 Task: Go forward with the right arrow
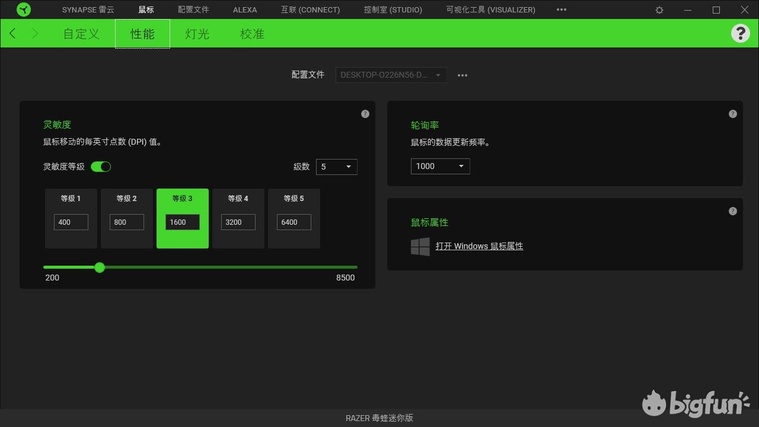click(x=34, y=33)
